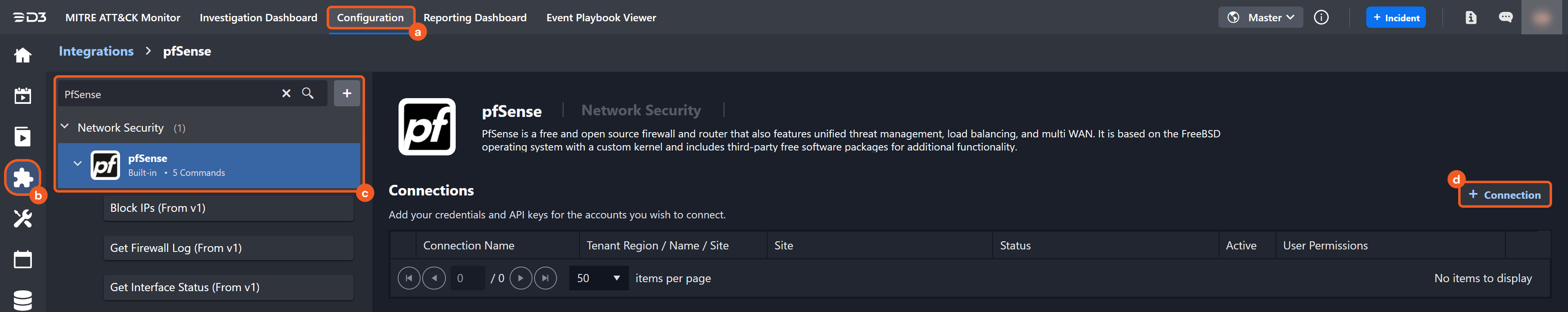This screenshot has height=312, width=1568.
Task: Open the chat bubble icon
Action: pyautogui.click(x=1505, y=18)
